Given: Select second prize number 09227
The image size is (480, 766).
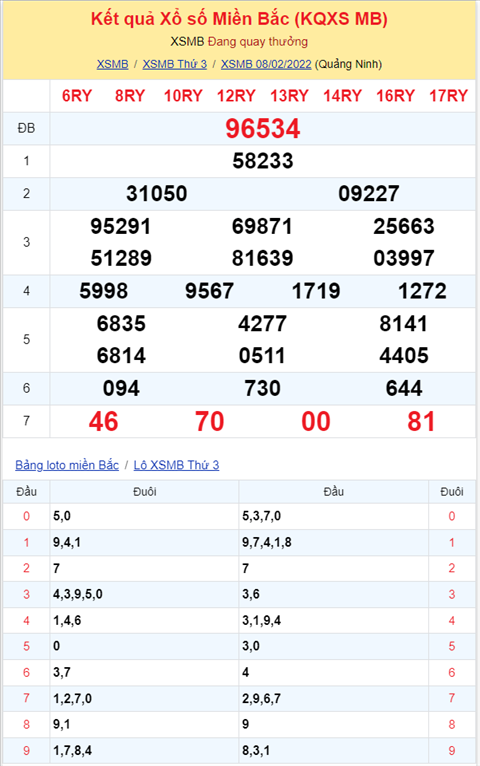Looking at the screenshot, I should click(369, 194).
